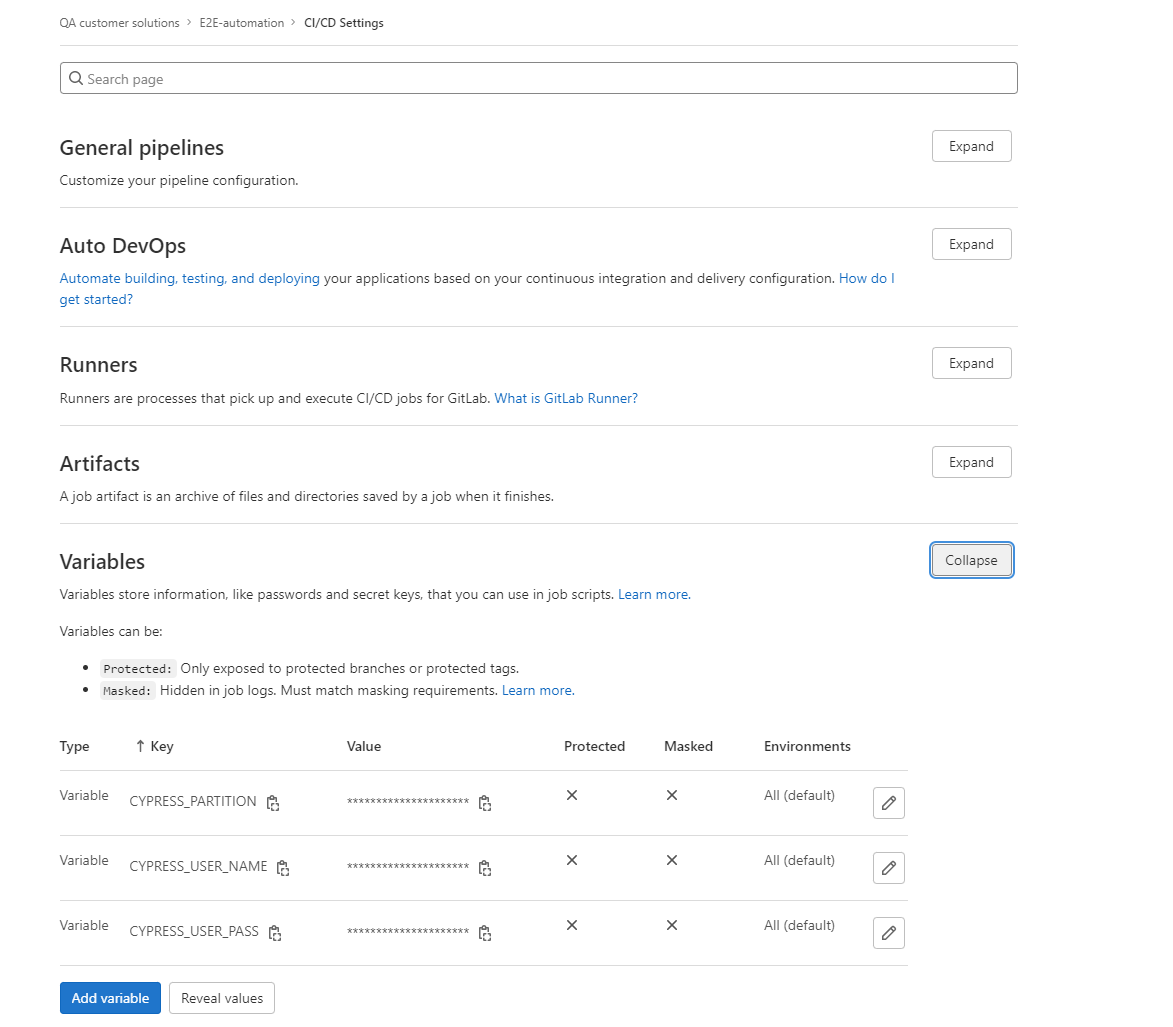Collapse the Variables section
The image size is (1173, 1027).
[x=971, y=560]
